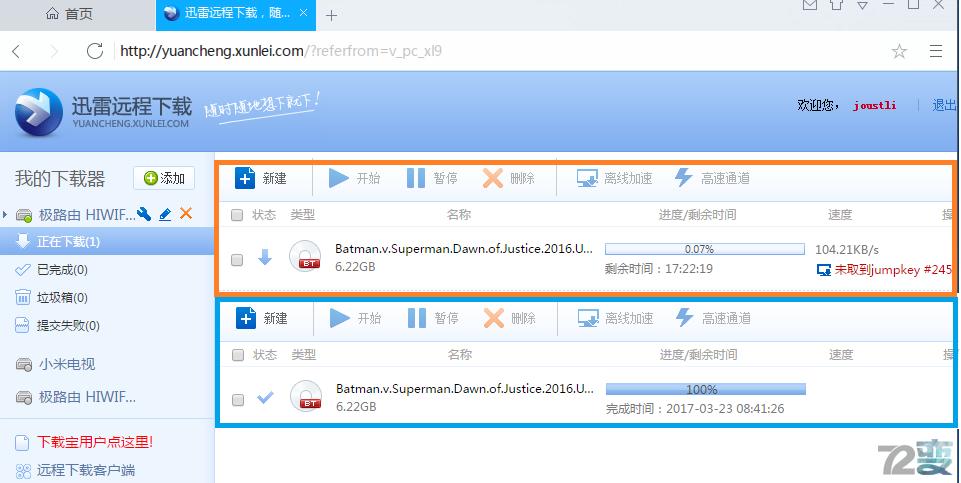Click the 0.07% progress bar
The image size is (961, 483).
point(705,249)
